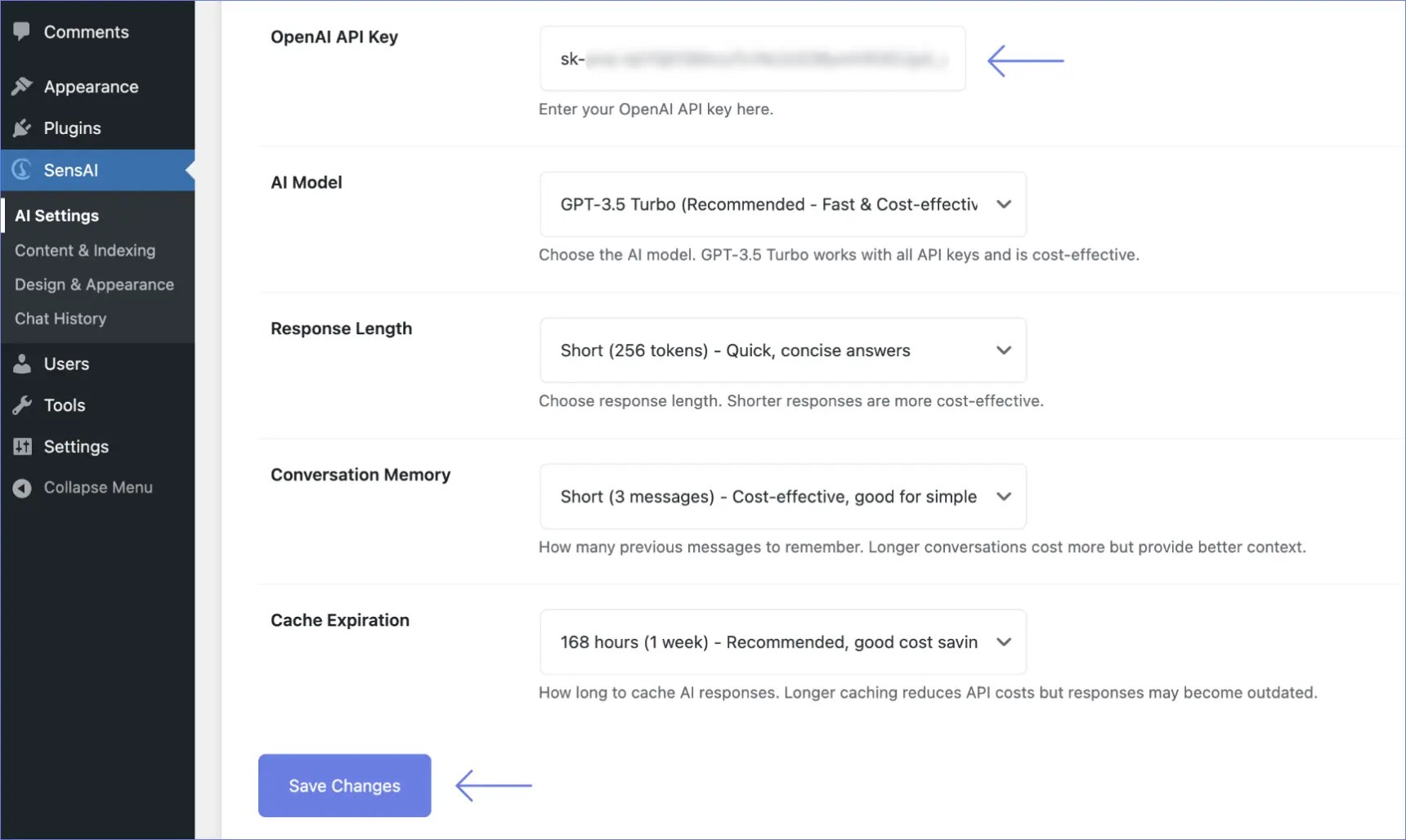Click the Users person icon

click(22, 364)
